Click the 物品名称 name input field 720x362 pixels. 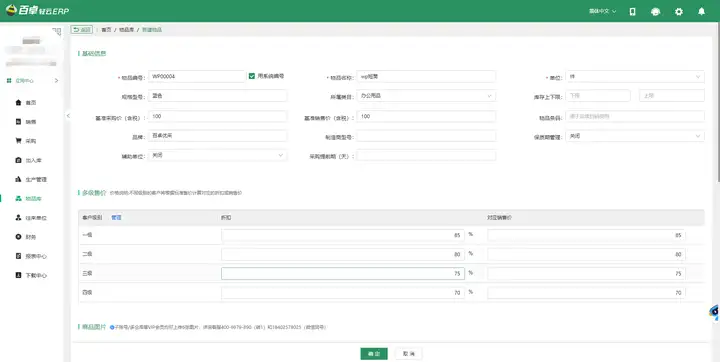(426, 77)
